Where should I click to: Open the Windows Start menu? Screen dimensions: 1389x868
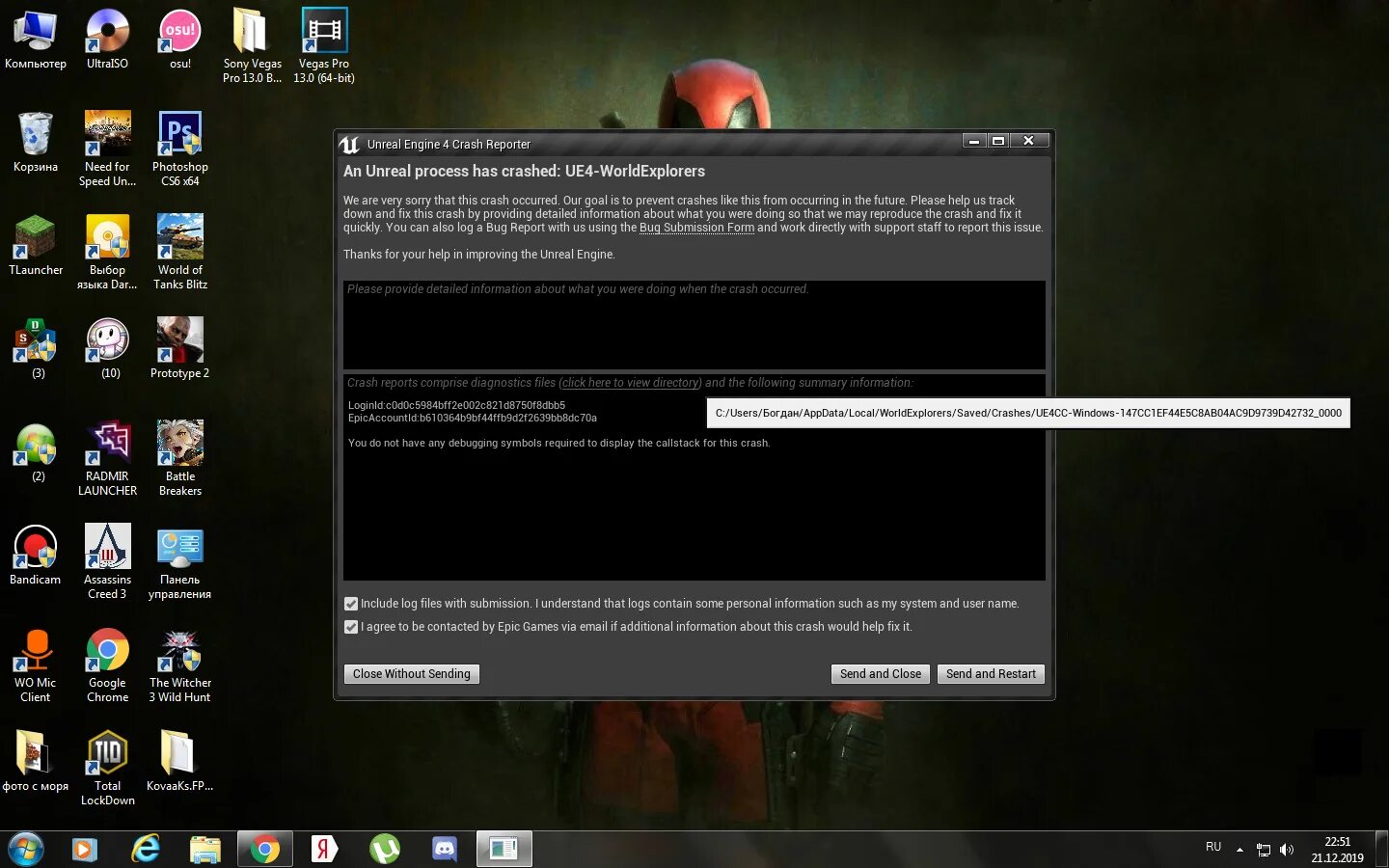[25, 850]
